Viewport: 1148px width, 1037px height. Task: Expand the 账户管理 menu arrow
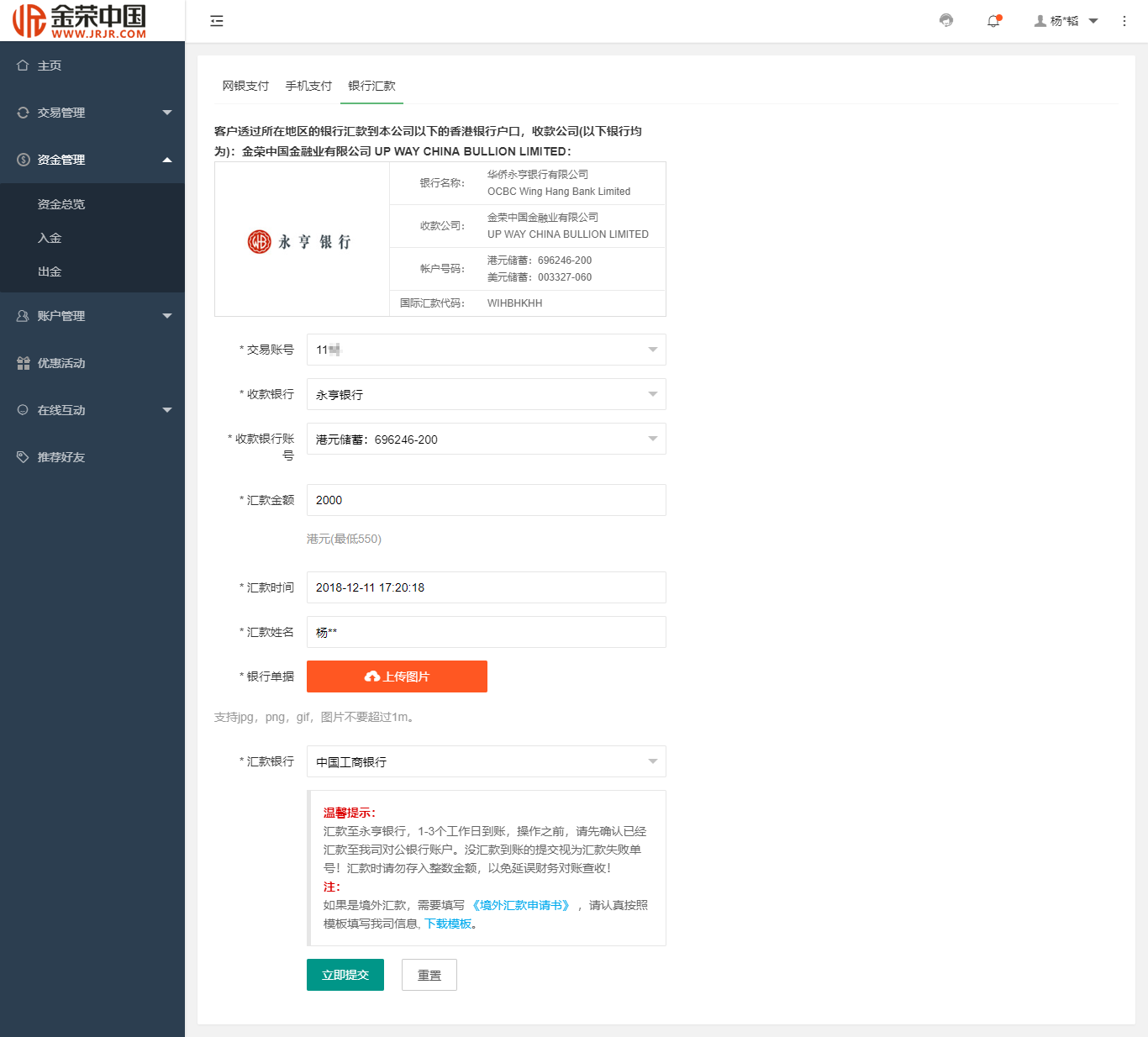167,315
